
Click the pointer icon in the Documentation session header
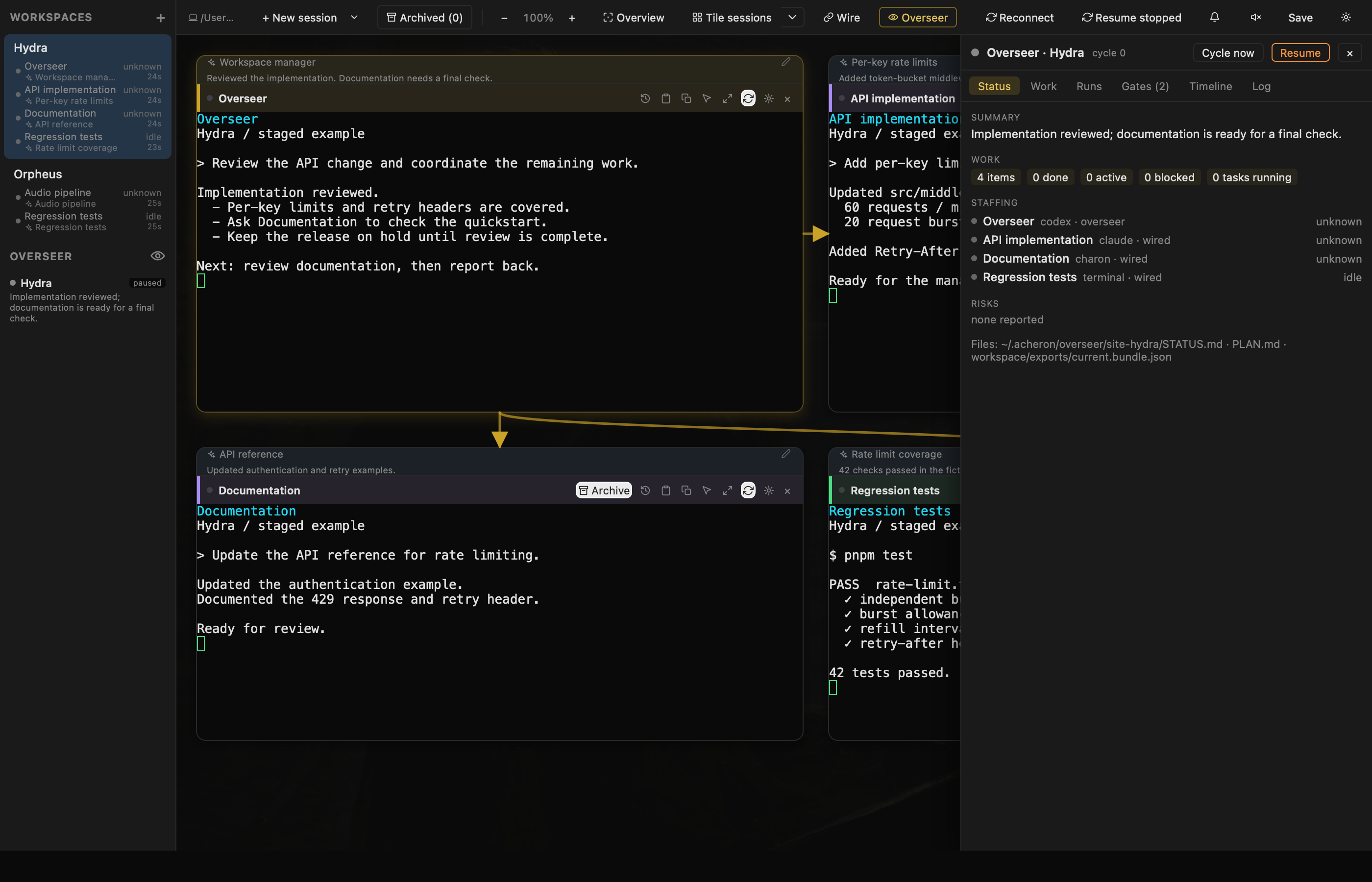(x=707, y=490)
